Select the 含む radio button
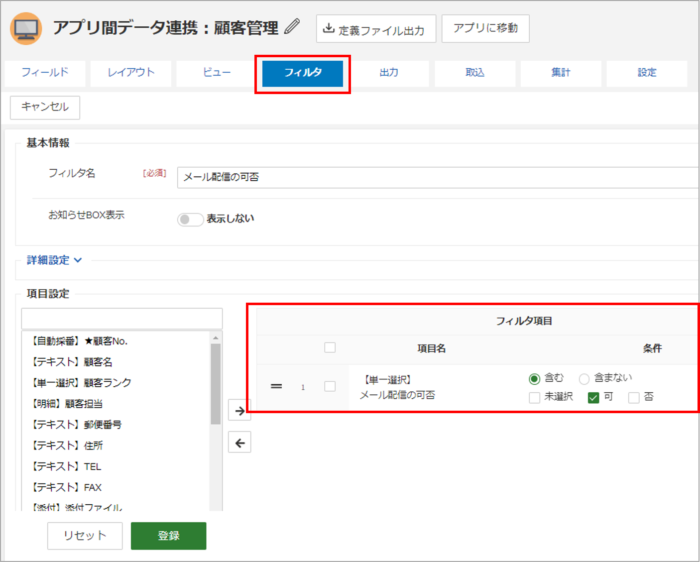The image size is (700, 562). (534, 379)
